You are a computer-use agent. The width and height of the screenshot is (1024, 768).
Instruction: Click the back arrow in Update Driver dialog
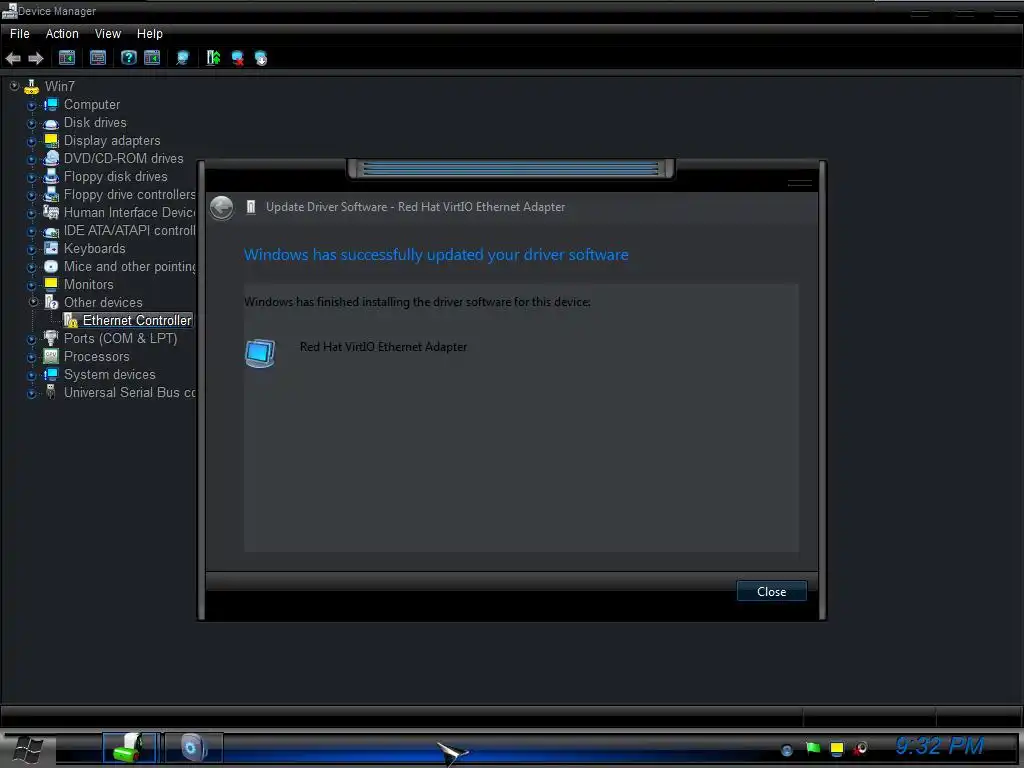[x=222, y=208]
